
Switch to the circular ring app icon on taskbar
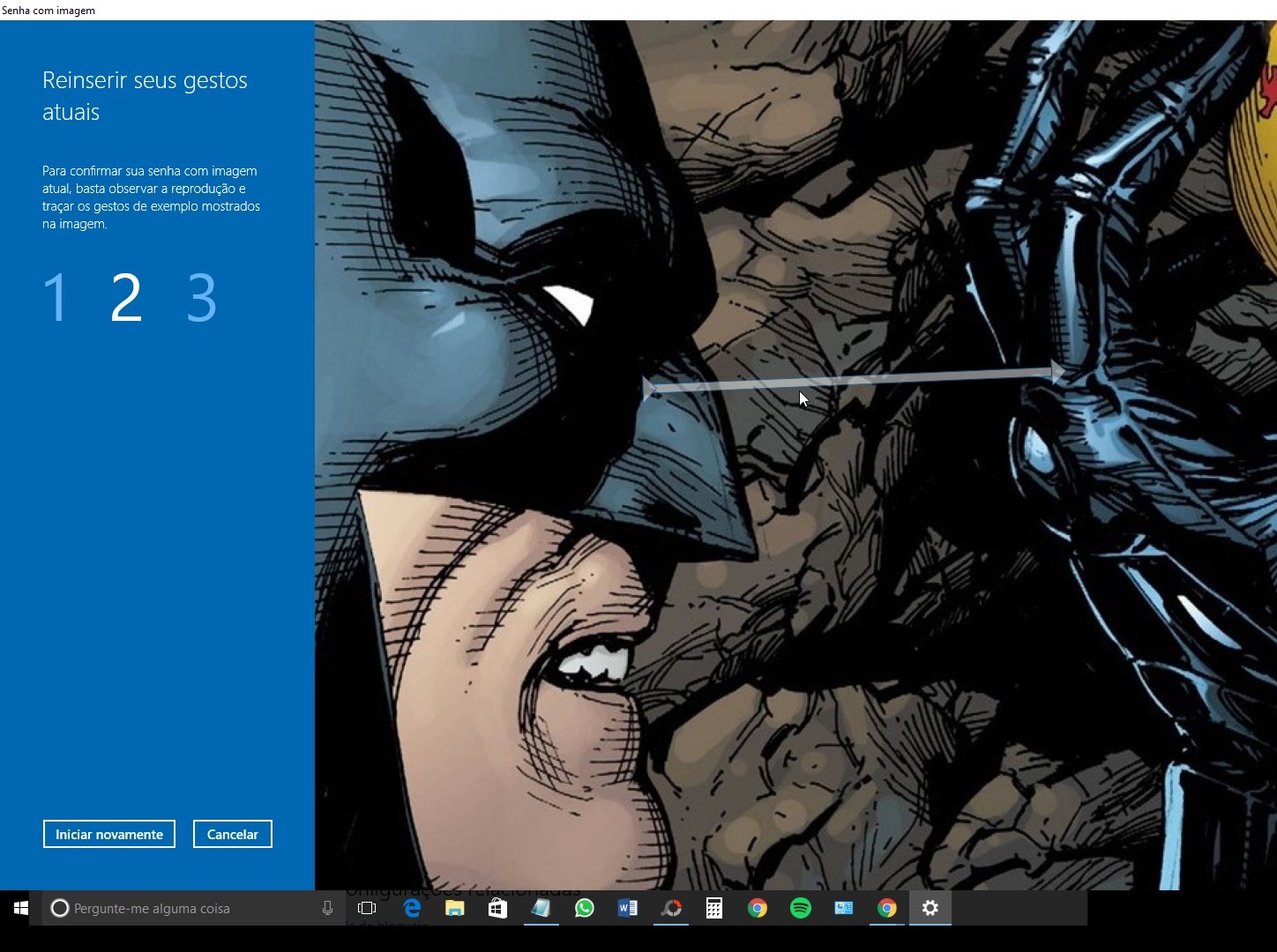click(x=671, y=908)
